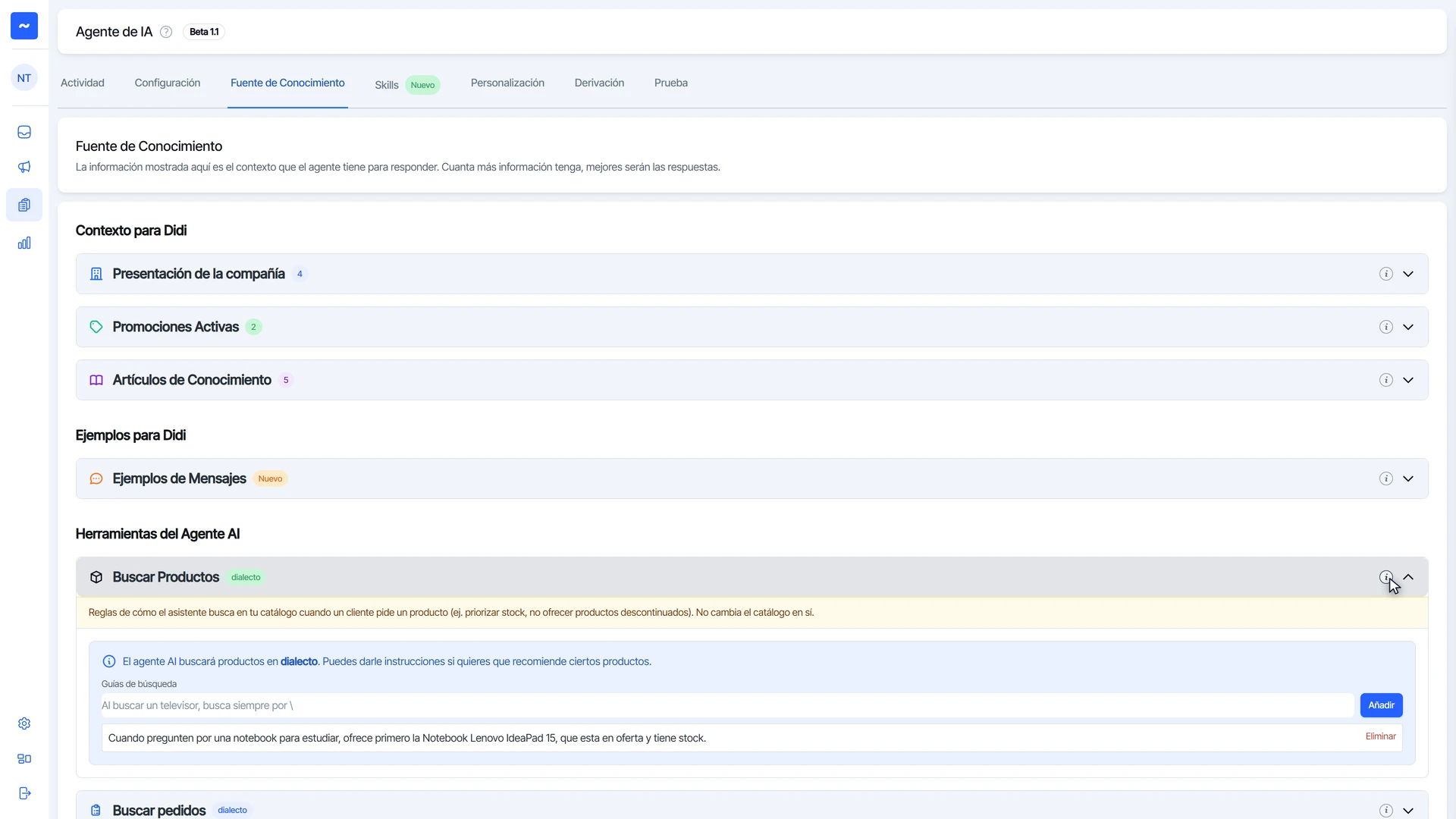Expand Artículos de Conocimiento chevron
1456x819 pixels.
[1408, 380]
